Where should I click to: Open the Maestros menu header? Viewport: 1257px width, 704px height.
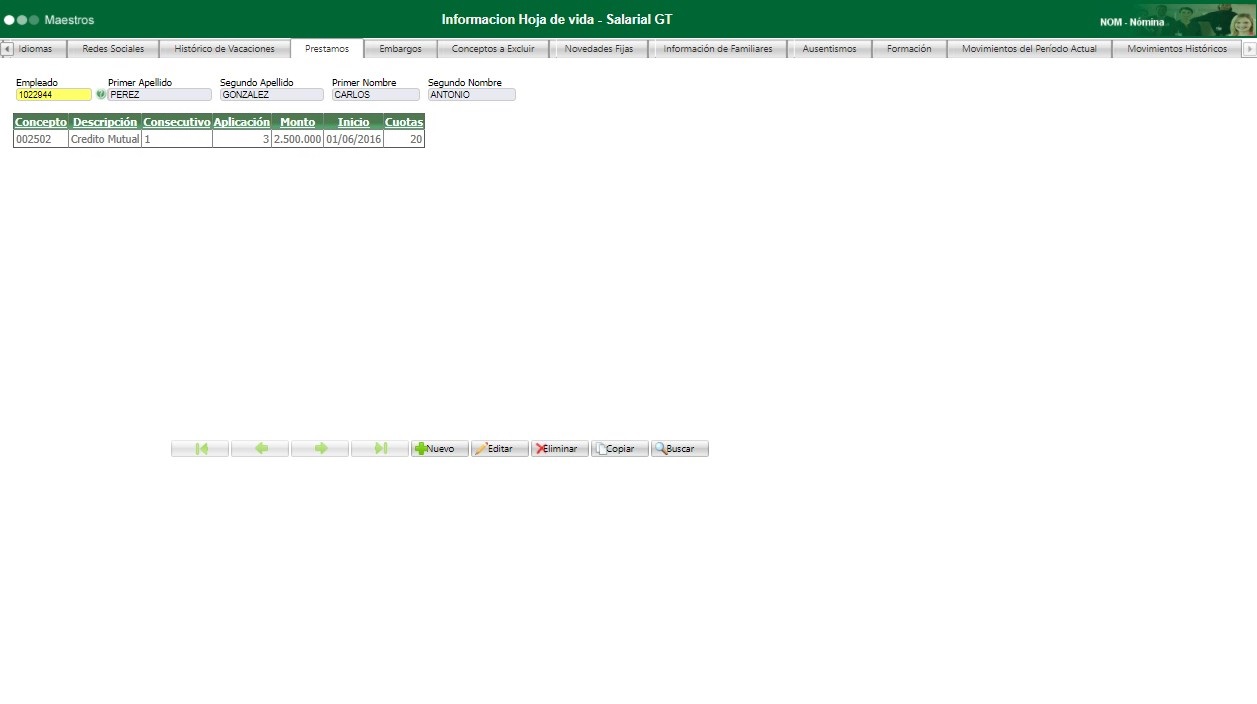point(69,20)
